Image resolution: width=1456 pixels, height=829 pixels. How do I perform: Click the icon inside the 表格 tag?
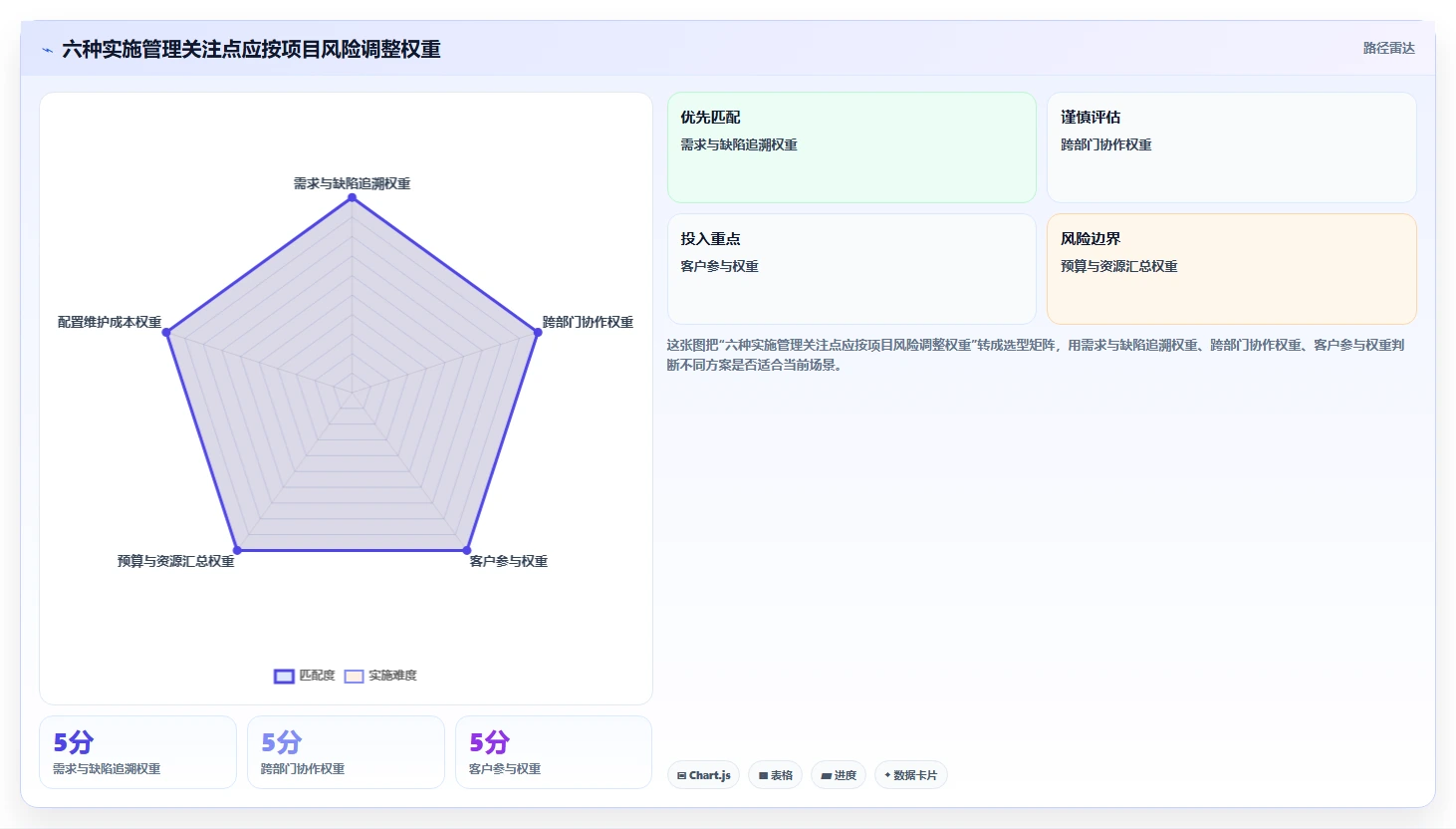pos(763,775)
